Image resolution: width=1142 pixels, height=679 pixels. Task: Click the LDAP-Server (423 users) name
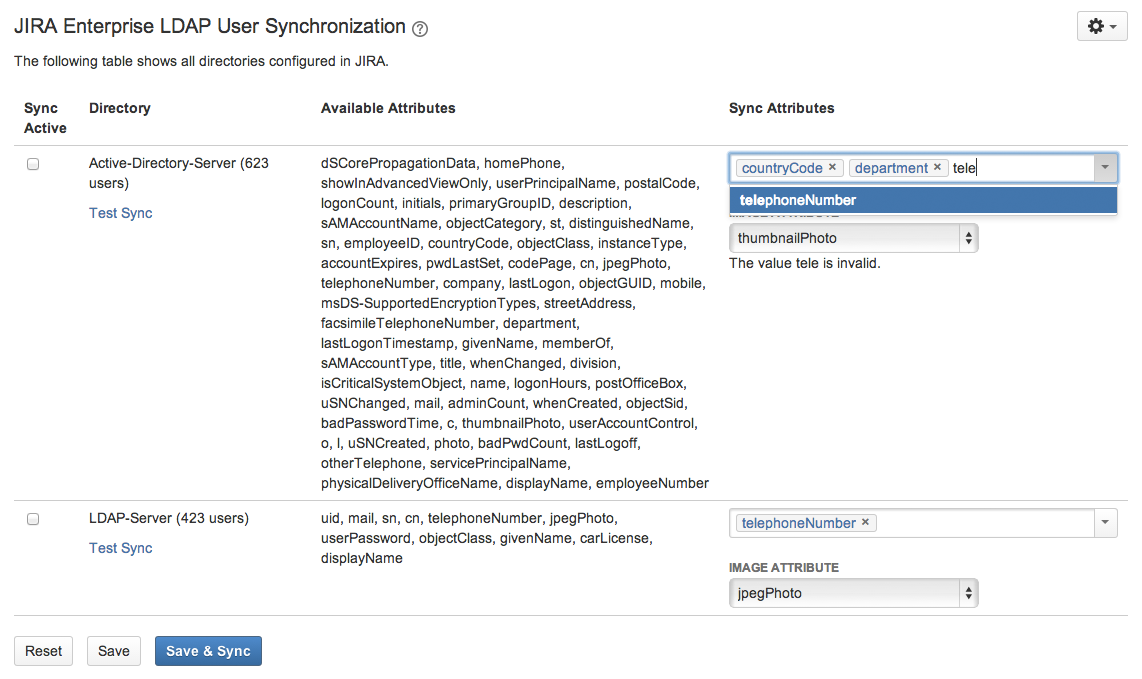(x=169, y=518)
